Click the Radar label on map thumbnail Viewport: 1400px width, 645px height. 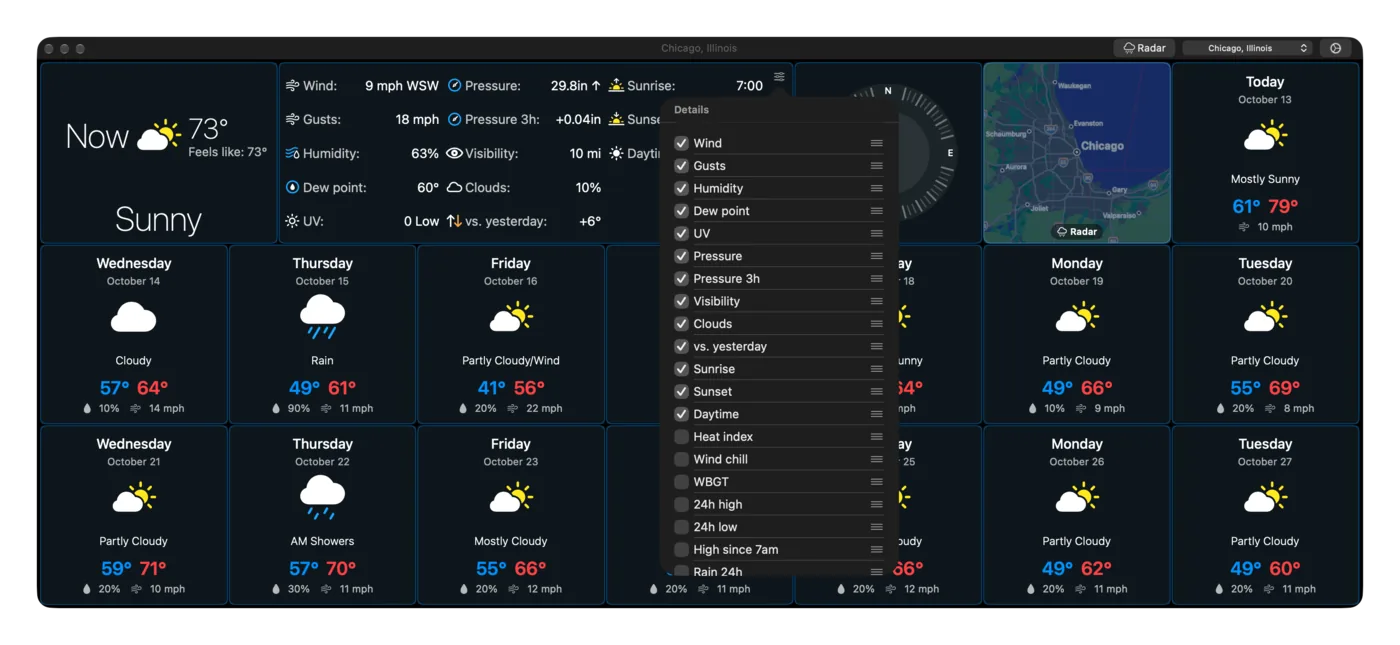(1077, 231)
